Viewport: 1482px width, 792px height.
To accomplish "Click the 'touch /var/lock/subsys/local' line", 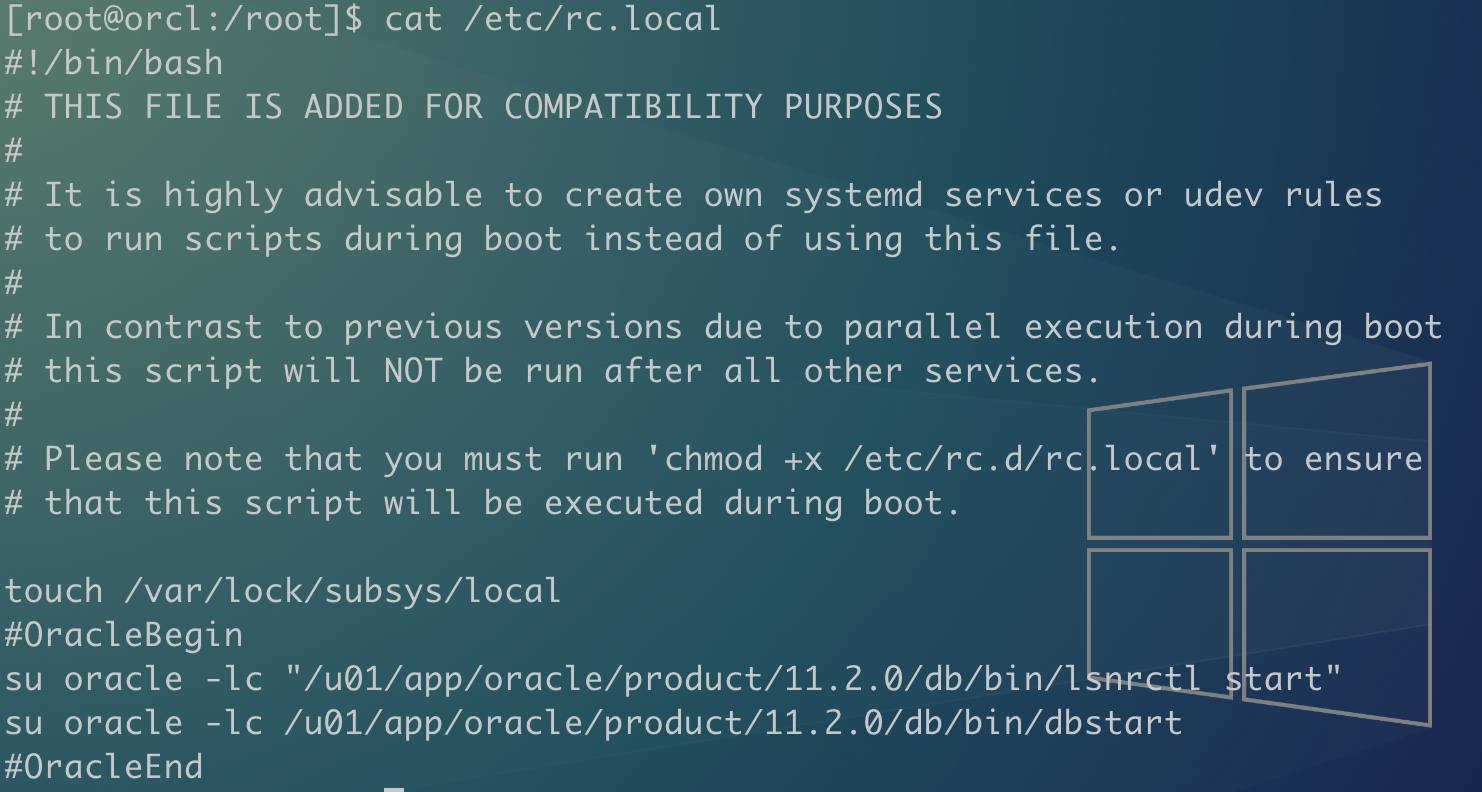I will pyautogui.click(x=282, y=591).
